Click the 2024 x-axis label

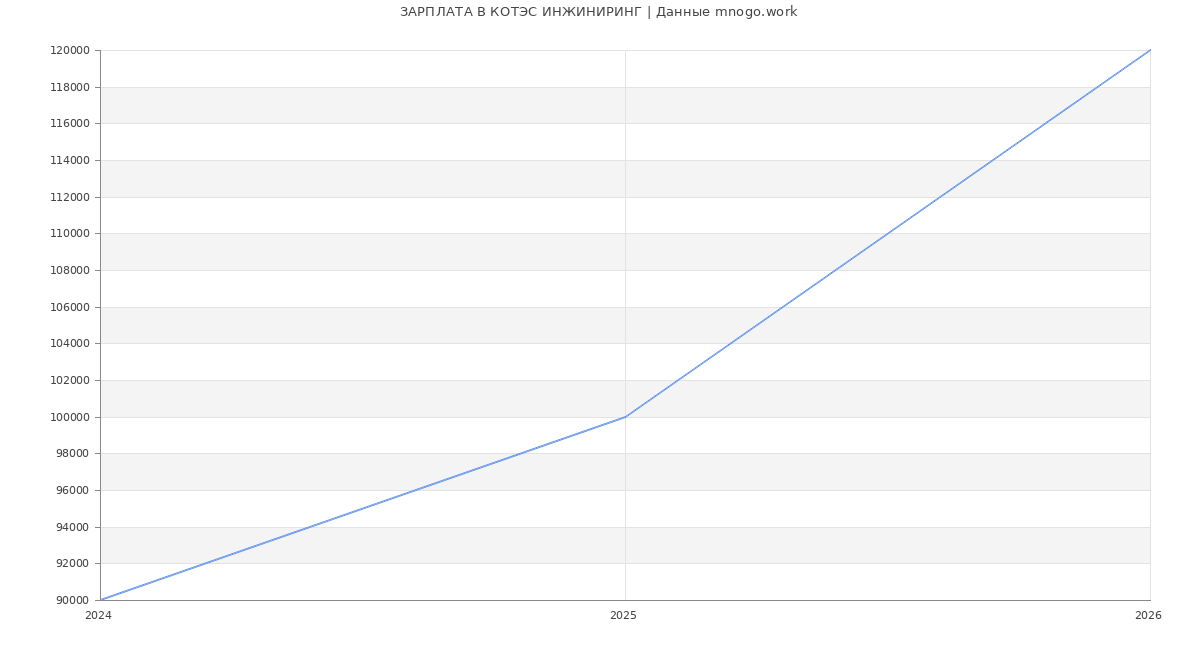tap(98, 616)
